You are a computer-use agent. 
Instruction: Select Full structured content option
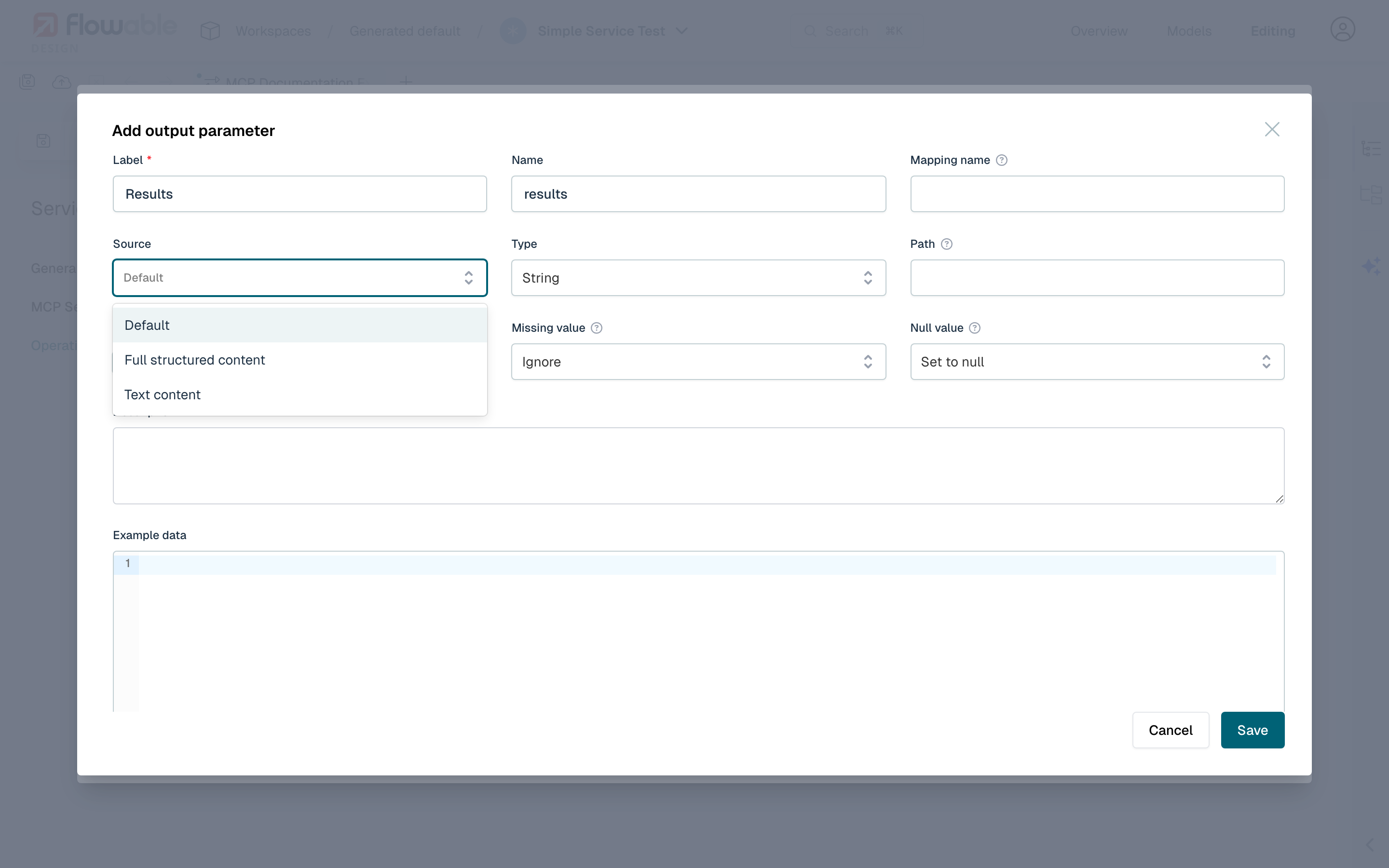point(194,360)
